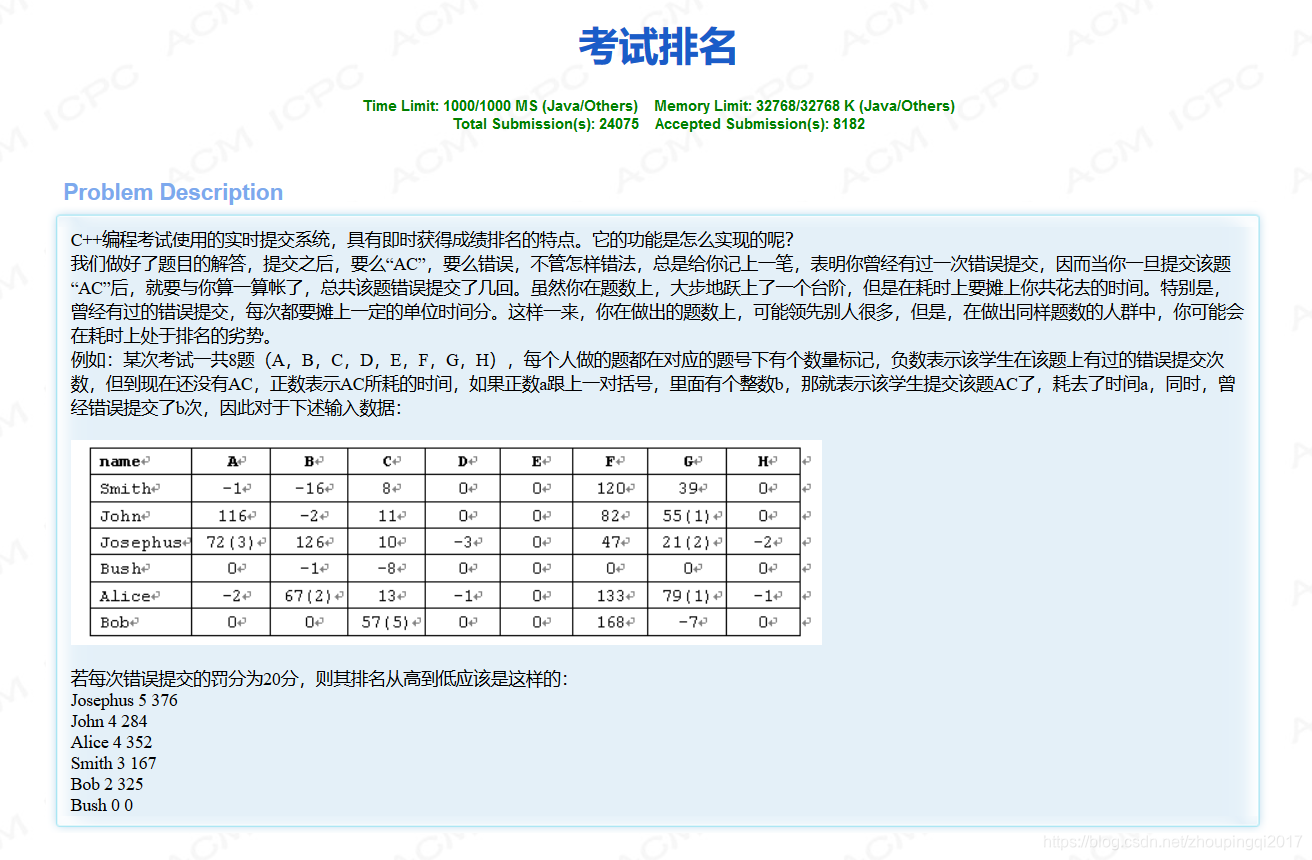Click the Bob name cell in table
The image size is (1312, 860).
[x=141, y=622]
